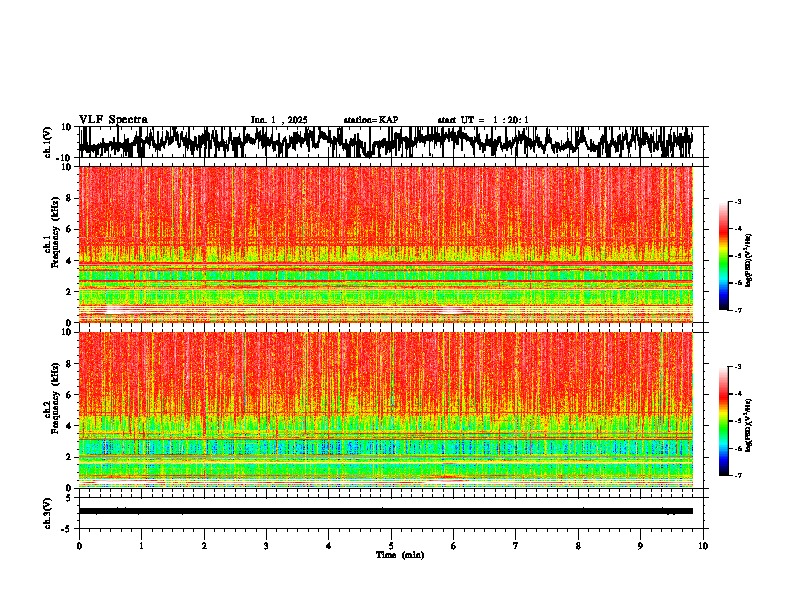Click the "-3" label on ch.2 colorbar

(x=738, y=367)
